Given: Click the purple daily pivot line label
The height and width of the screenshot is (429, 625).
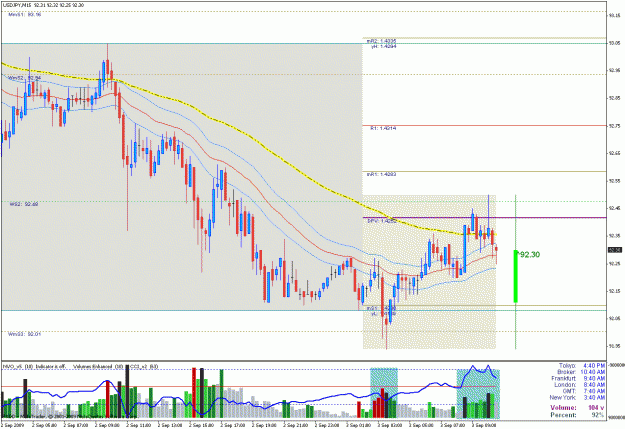Looking at the screenshot, I should pyautogui.click(x=381, y=220).
